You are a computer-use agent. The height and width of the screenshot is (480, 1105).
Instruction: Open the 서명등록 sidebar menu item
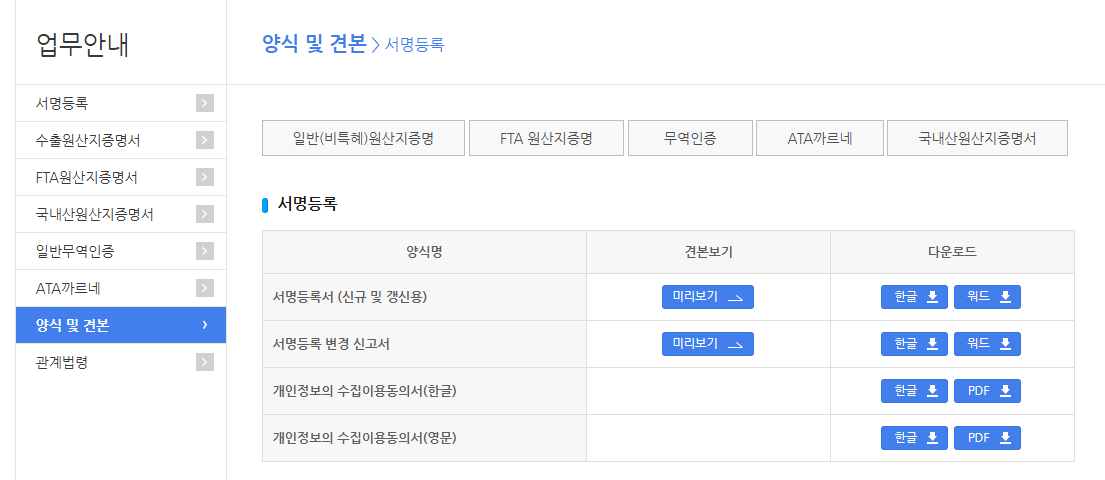[x=121, y=104]
